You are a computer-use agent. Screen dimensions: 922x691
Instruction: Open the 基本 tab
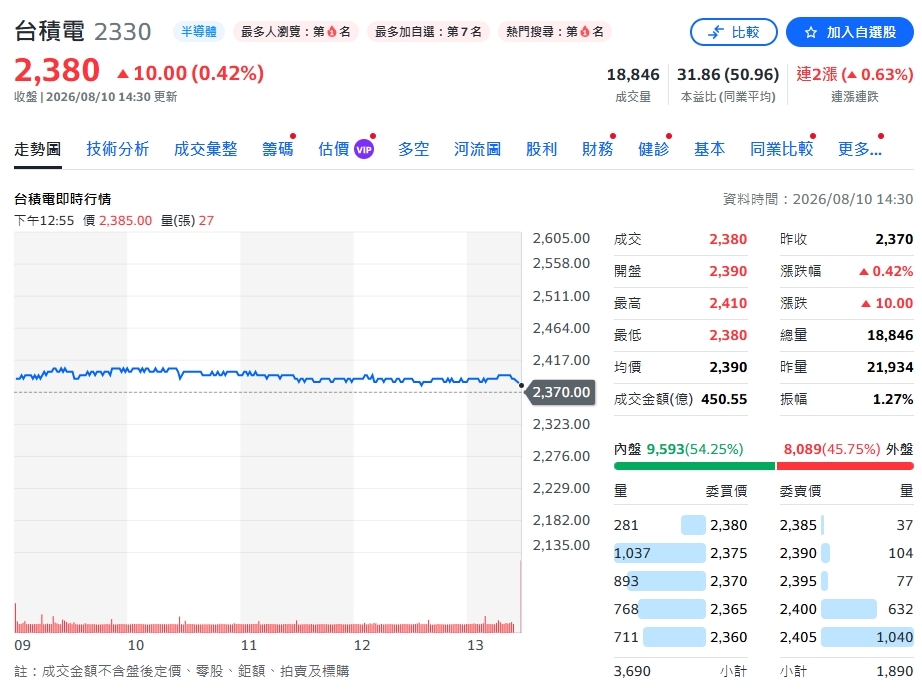click(x=709, y=149)
